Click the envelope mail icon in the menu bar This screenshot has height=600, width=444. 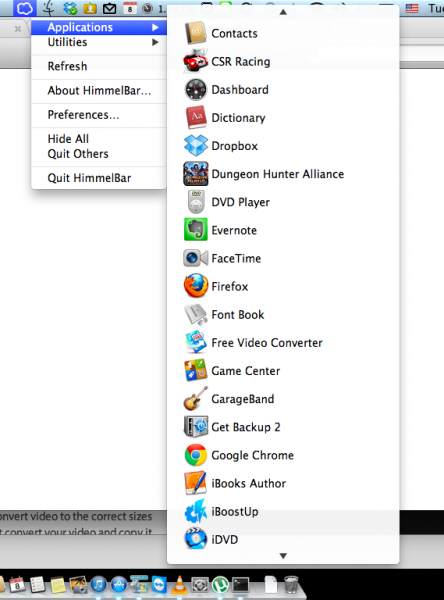[x=109, y=8]
